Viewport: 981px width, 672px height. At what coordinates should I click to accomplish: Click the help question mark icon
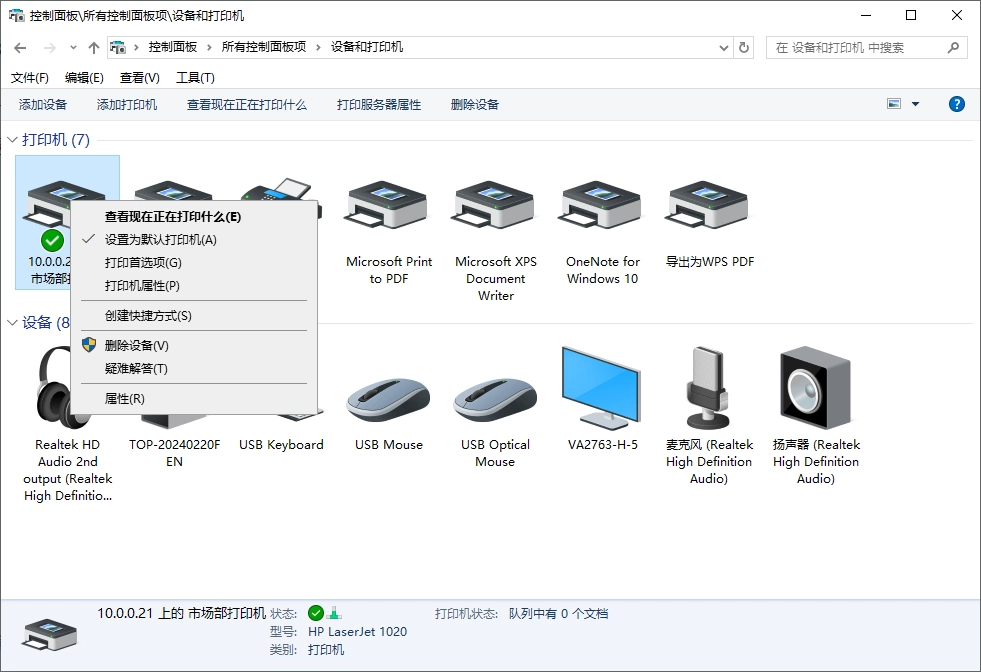pos(957,104)
